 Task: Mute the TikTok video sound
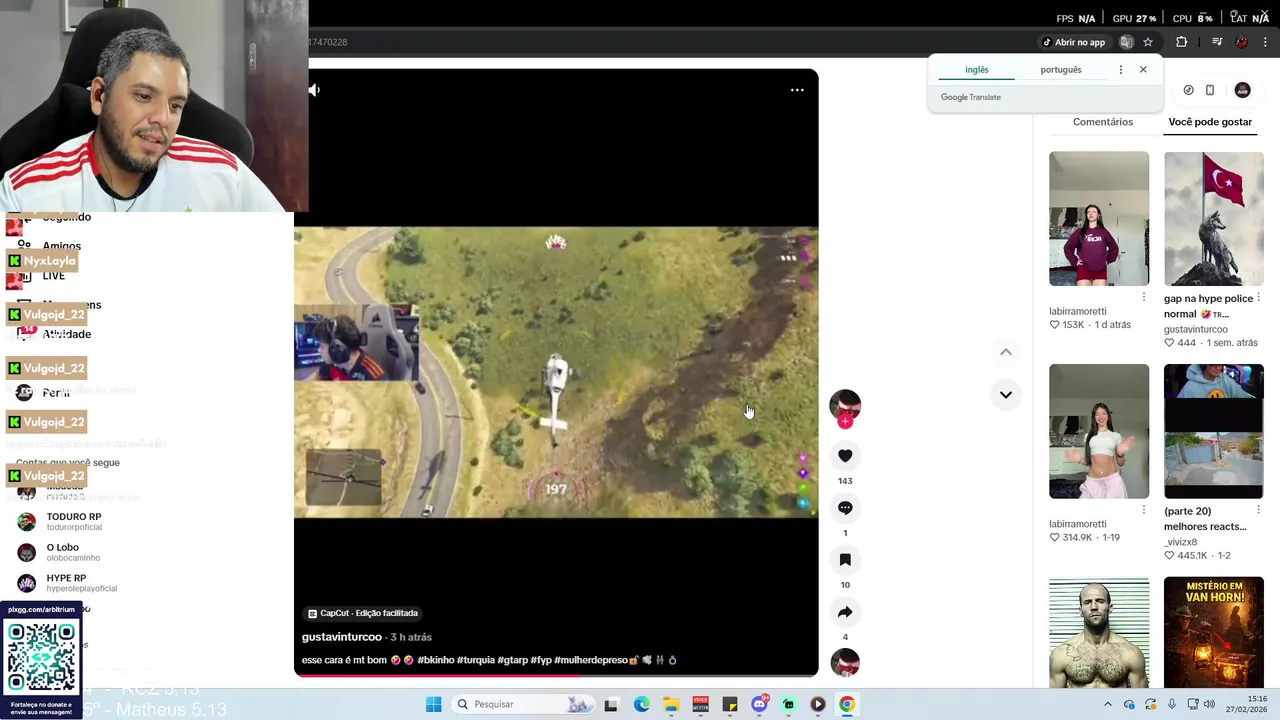[x=314, y=90]
